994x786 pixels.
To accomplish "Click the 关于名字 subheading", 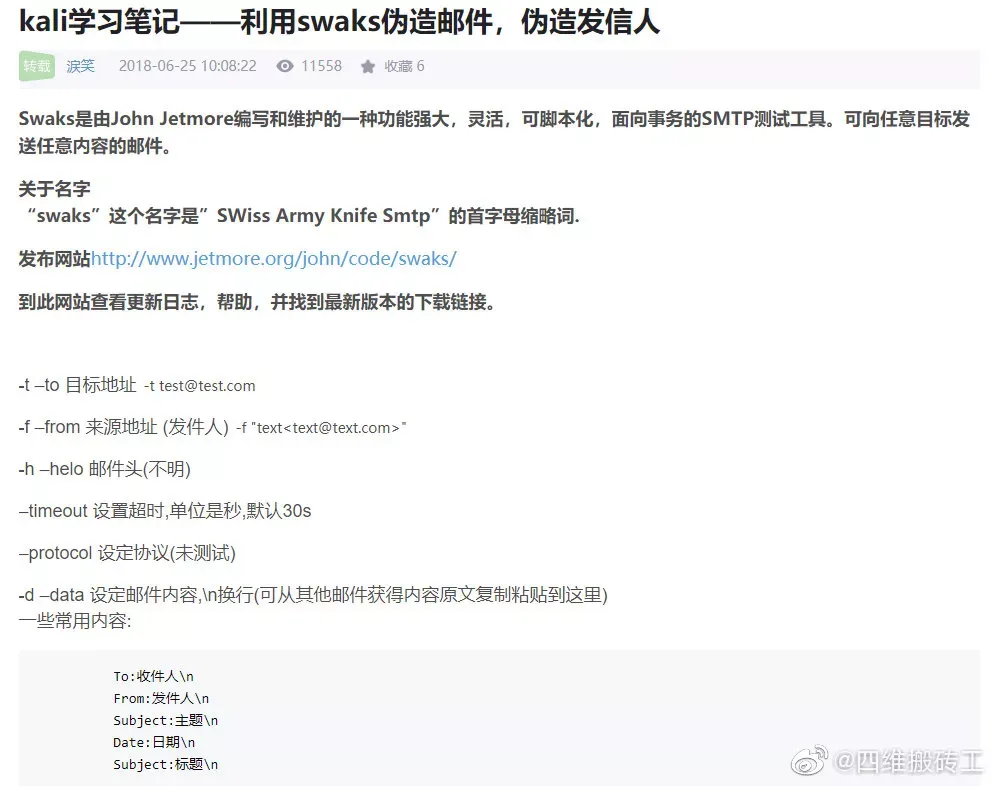I will [x=55, y=188].
